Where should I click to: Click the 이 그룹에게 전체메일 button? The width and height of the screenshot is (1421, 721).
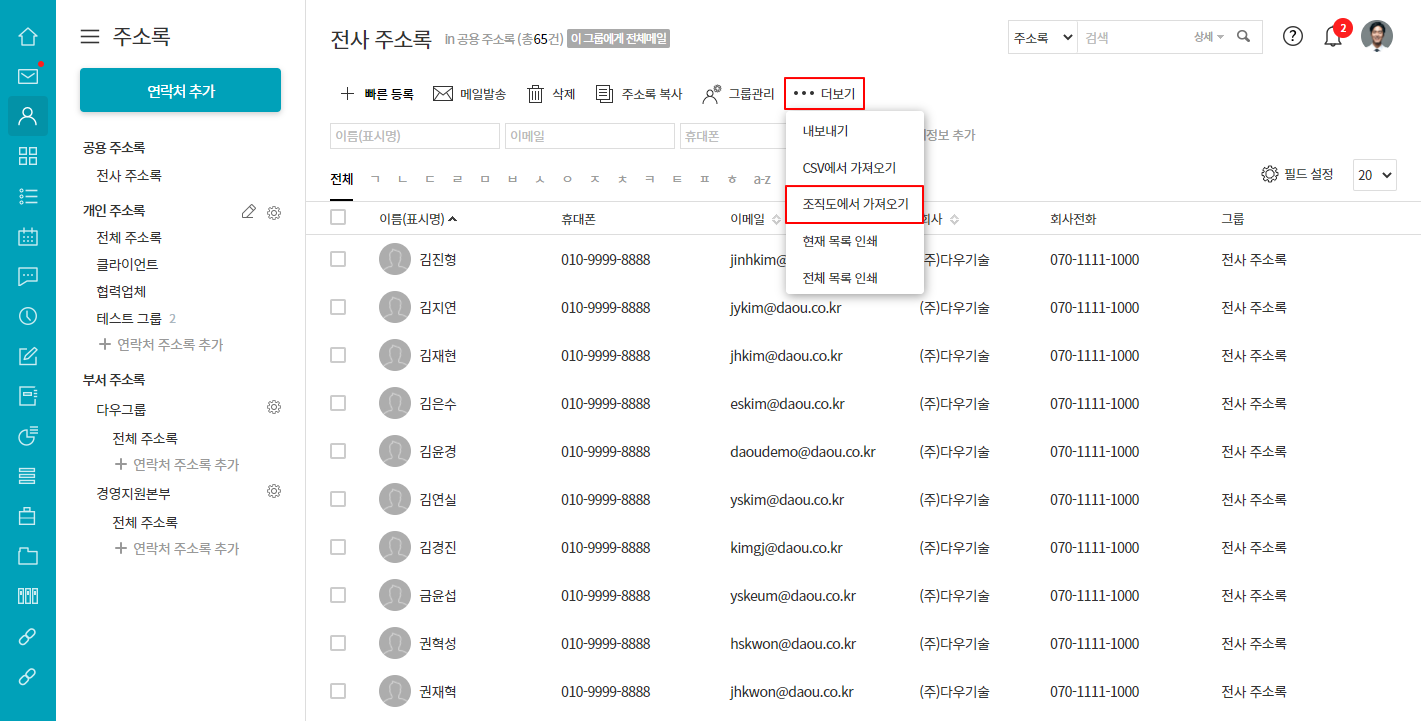tap(618, 39)
